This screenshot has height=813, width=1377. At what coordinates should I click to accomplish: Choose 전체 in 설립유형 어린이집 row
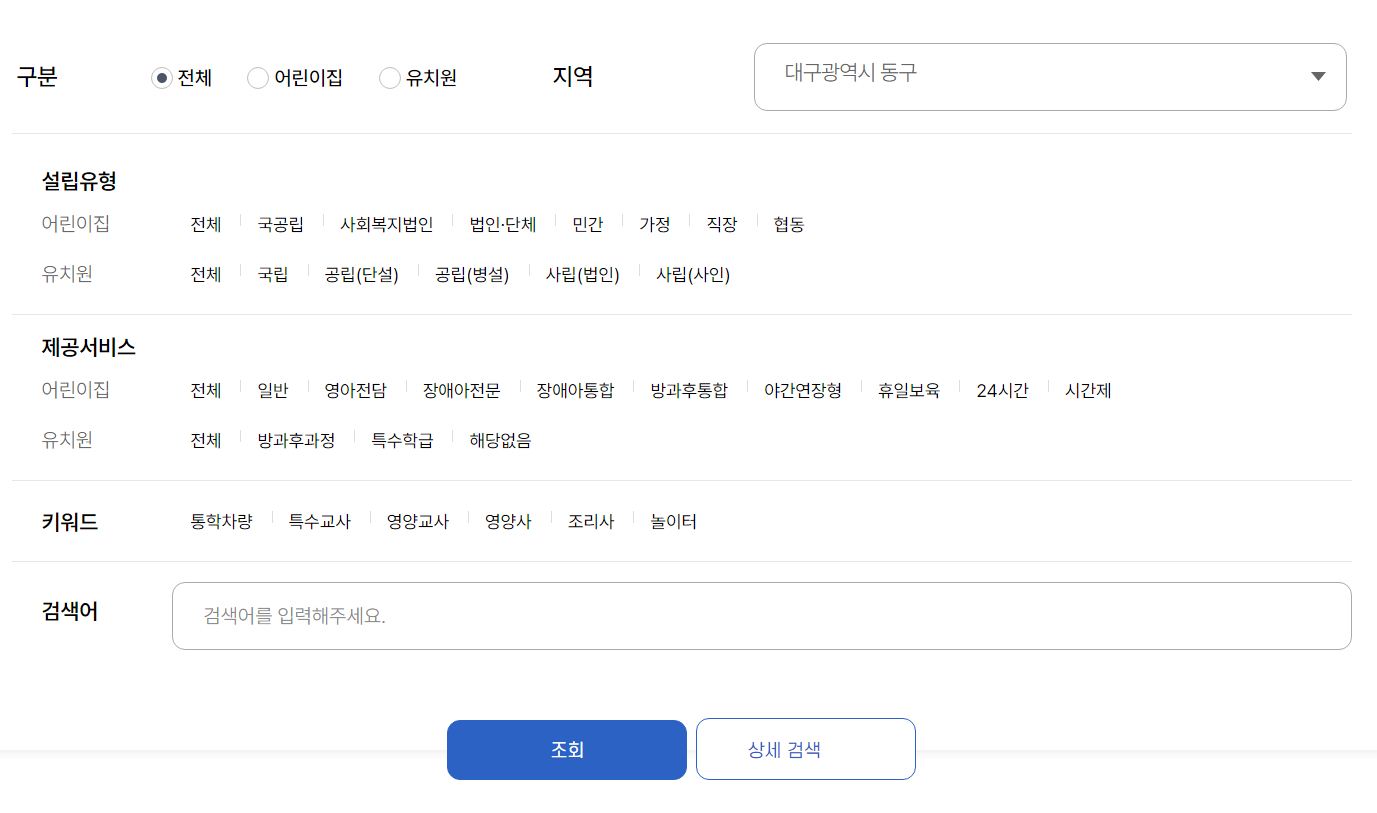pos(206,224)
